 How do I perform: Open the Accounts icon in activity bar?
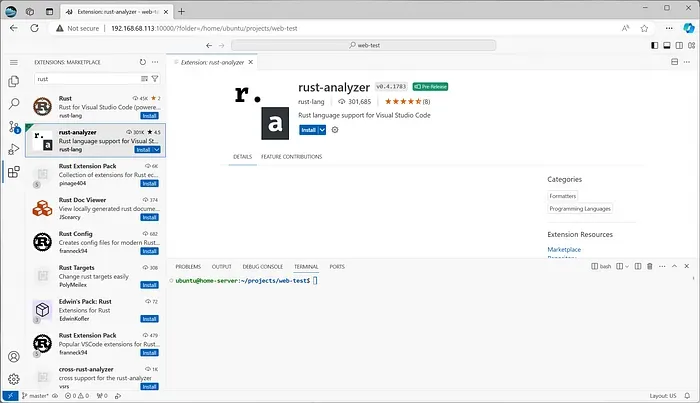click(14, 357)
